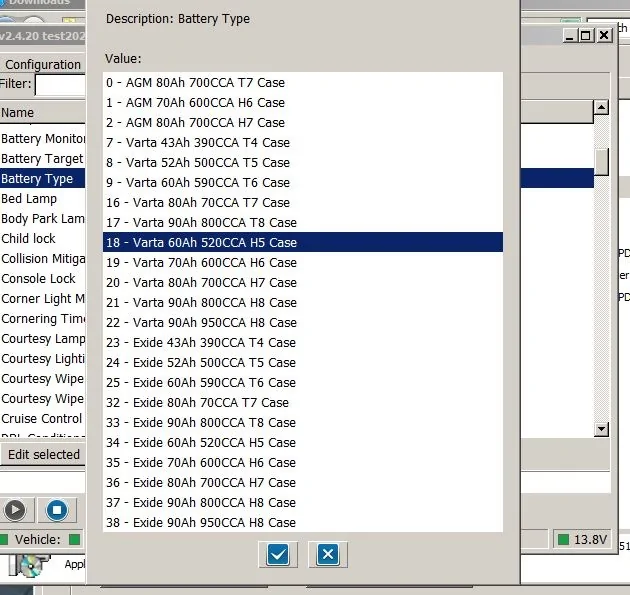
Task: Select 17 - Varta 90Ah 800CCA T8 Case
Action: click(303, 223)
